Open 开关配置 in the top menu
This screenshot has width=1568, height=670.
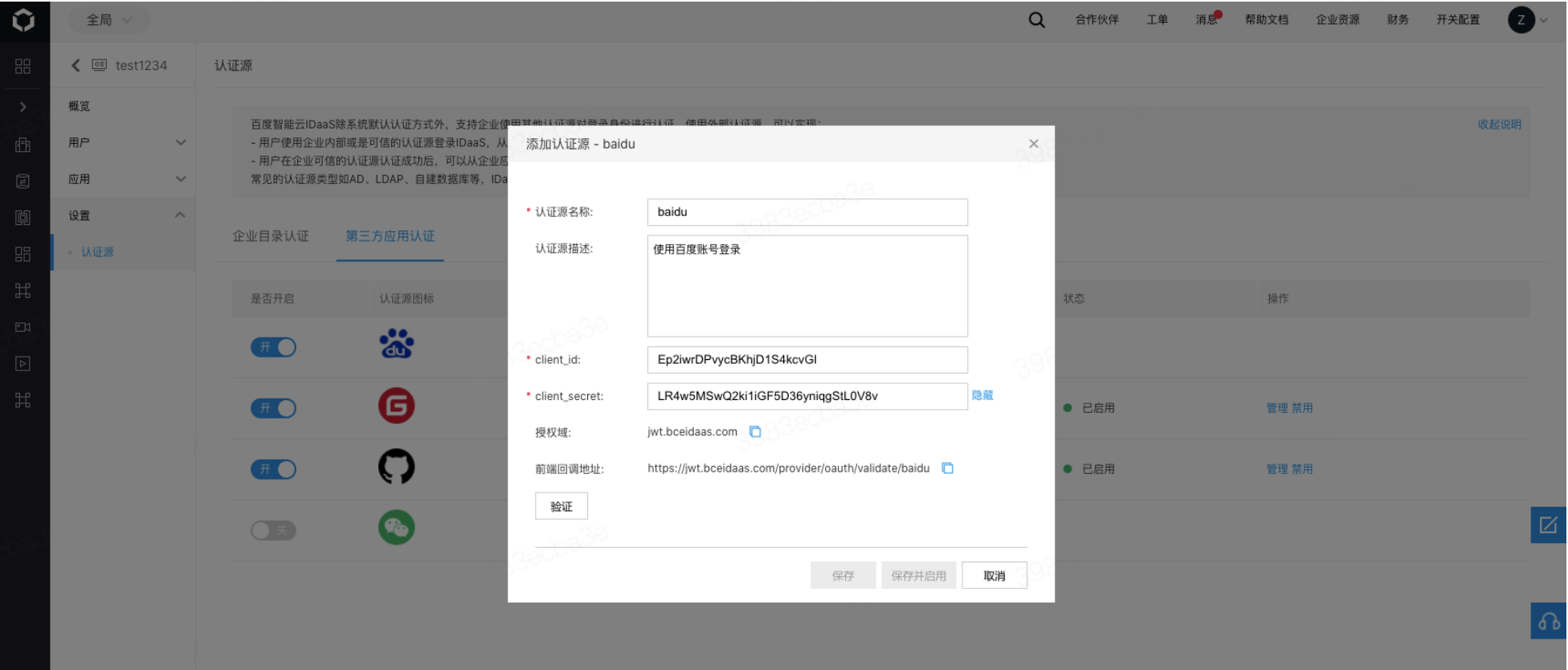coord(1458,20)
